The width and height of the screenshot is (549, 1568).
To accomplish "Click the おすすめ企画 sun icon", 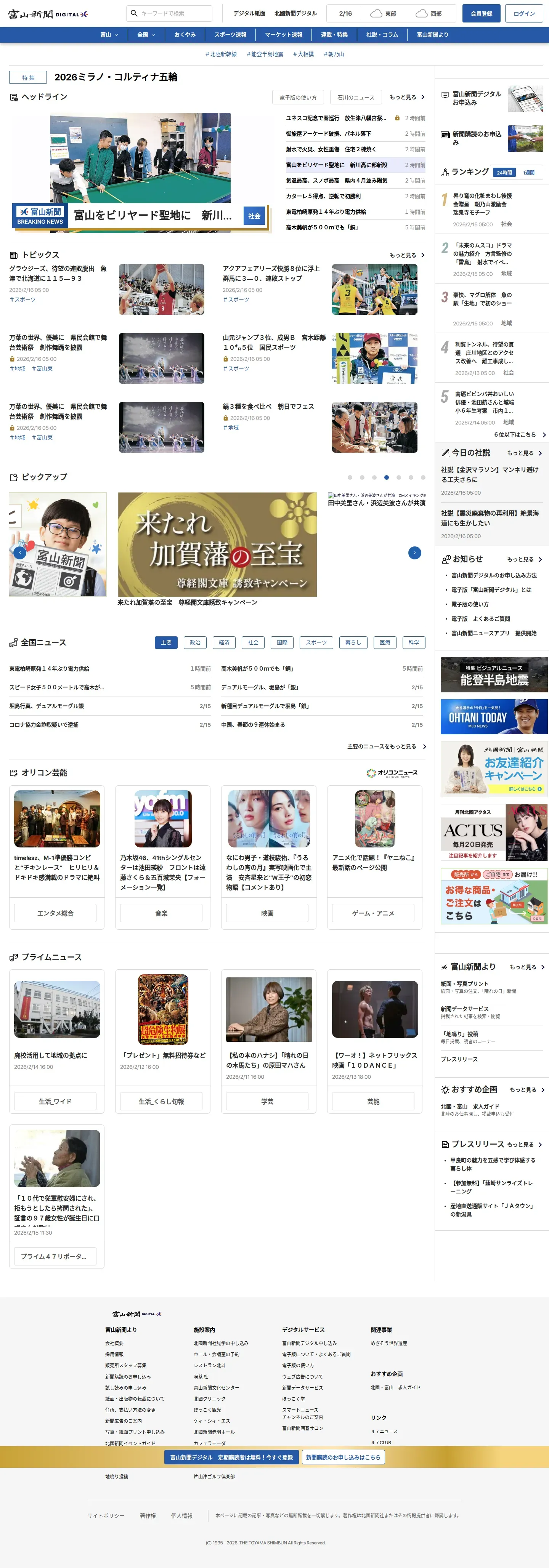I will (x=445, y=1089).
